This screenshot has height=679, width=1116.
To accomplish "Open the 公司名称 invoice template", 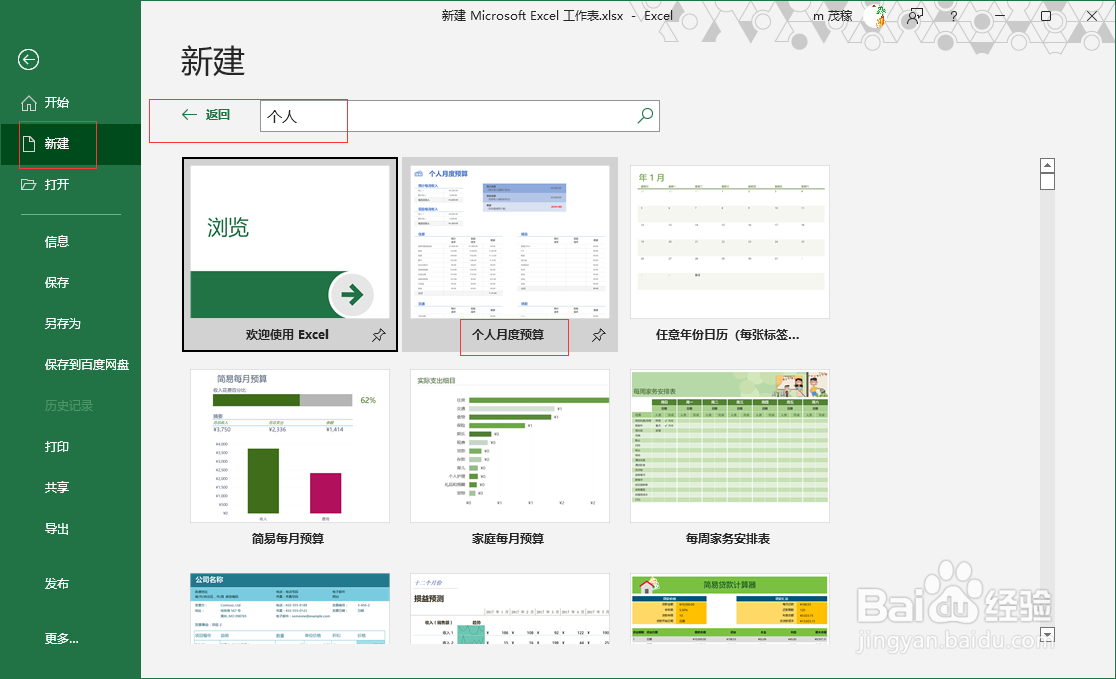I will pyautogui.click(x=290, y=609).
